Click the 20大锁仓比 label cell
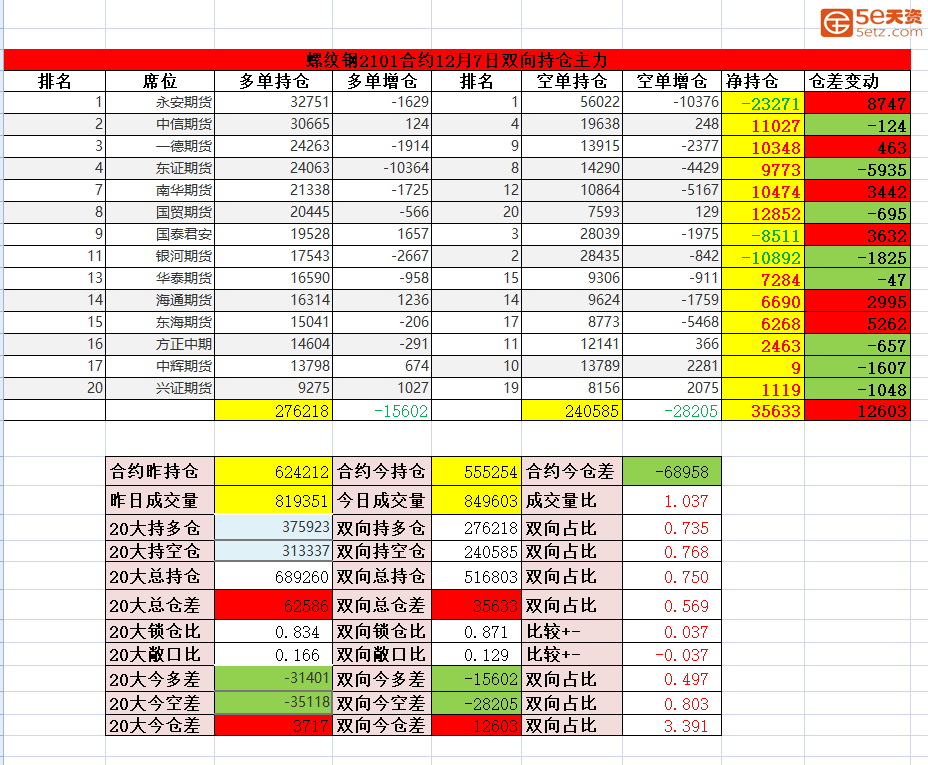 tap(159, 632)
